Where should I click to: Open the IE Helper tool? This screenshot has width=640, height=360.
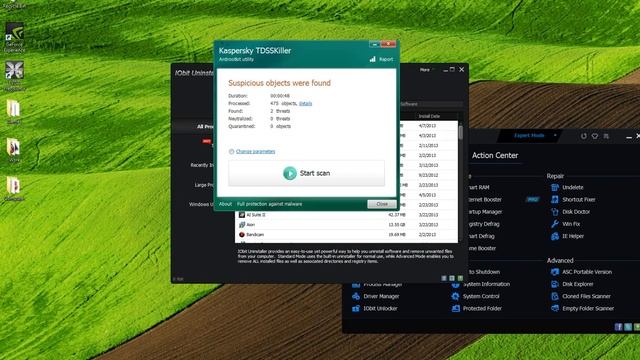point(567,236)
